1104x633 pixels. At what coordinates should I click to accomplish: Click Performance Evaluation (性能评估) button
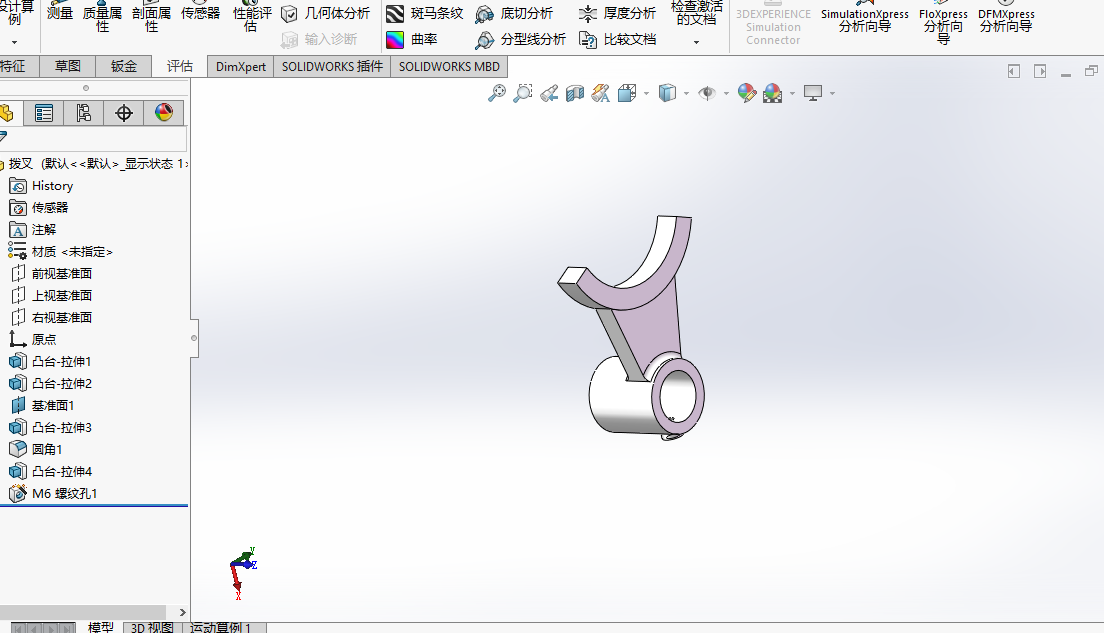tap(251, 18)
